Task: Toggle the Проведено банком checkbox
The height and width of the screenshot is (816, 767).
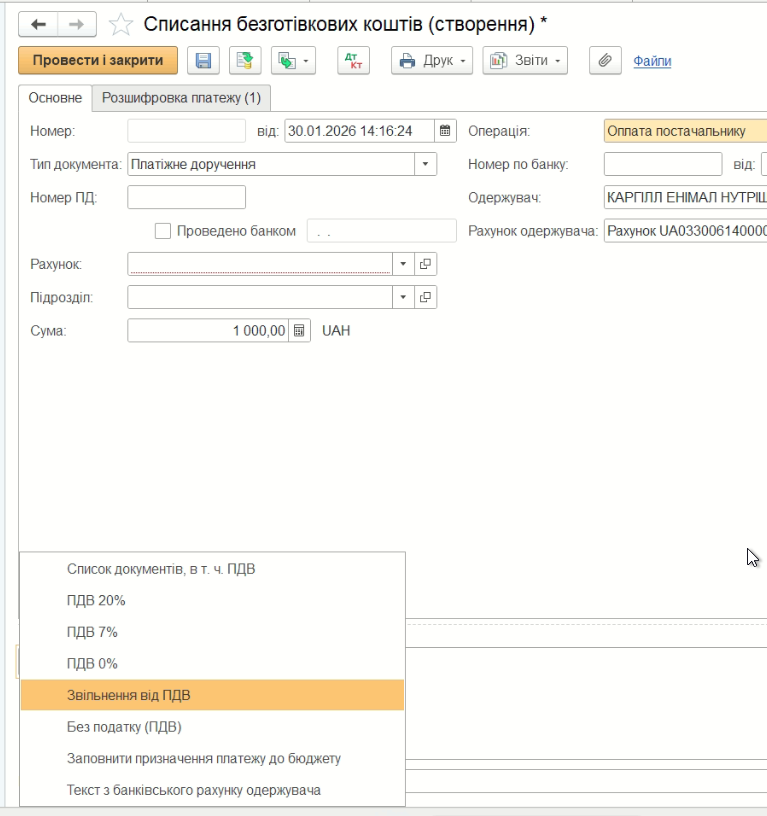Action: (163, 231)
